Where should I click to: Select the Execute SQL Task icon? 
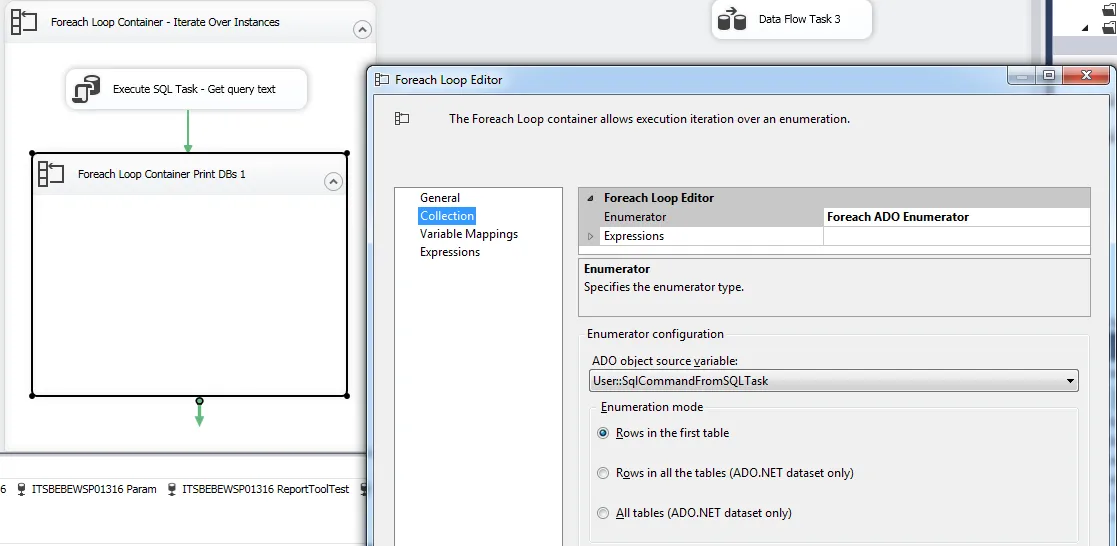tap(86, 89)
